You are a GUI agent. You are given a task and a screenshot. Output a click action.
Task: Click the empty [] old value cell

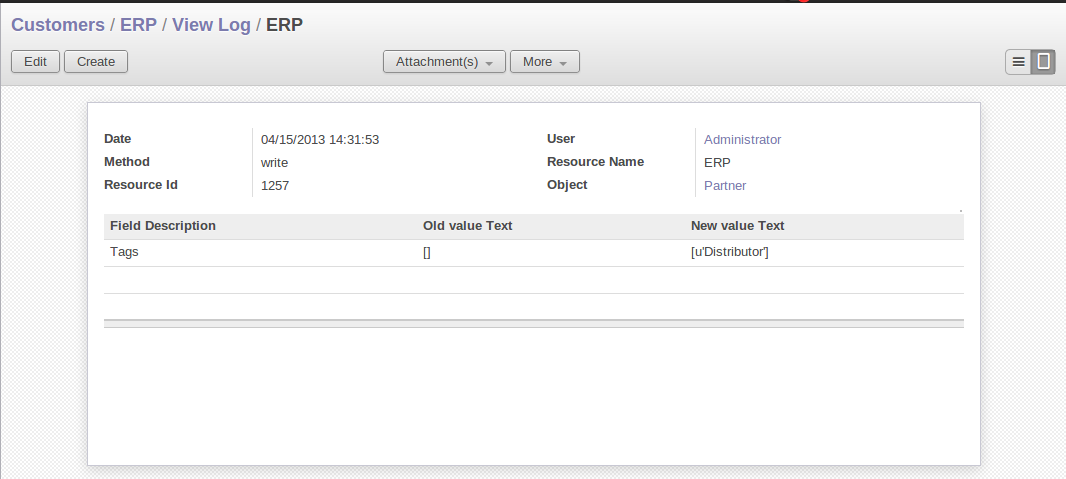tap(427, 253)
